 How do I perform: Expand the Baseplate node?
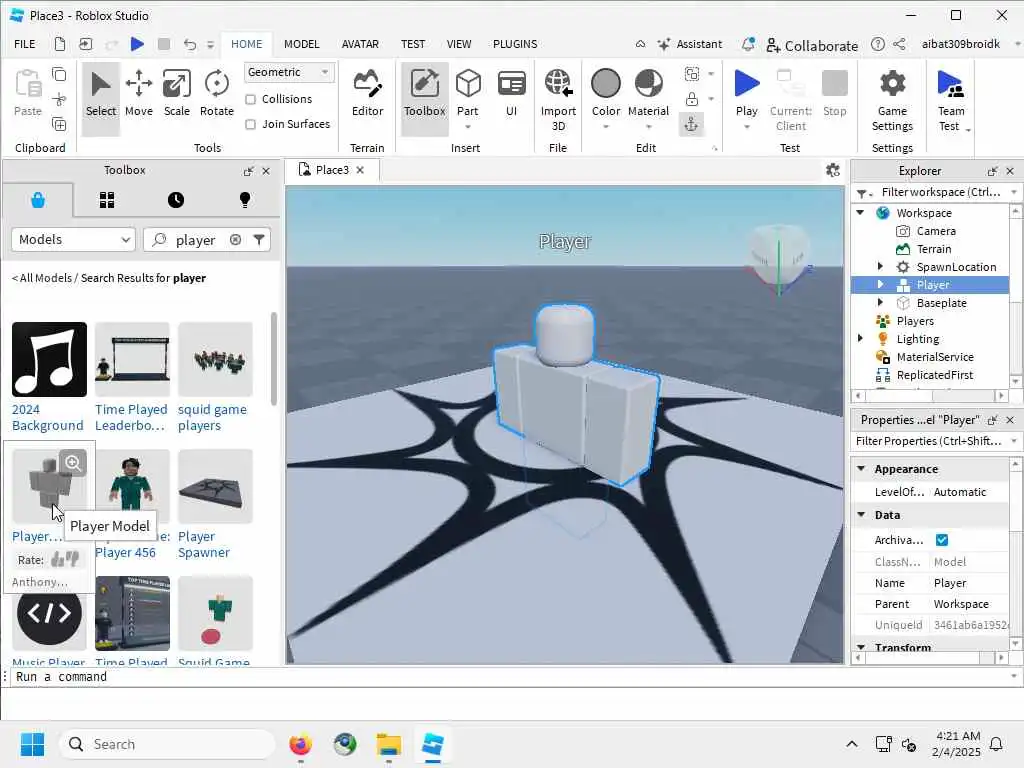(880, 302)
